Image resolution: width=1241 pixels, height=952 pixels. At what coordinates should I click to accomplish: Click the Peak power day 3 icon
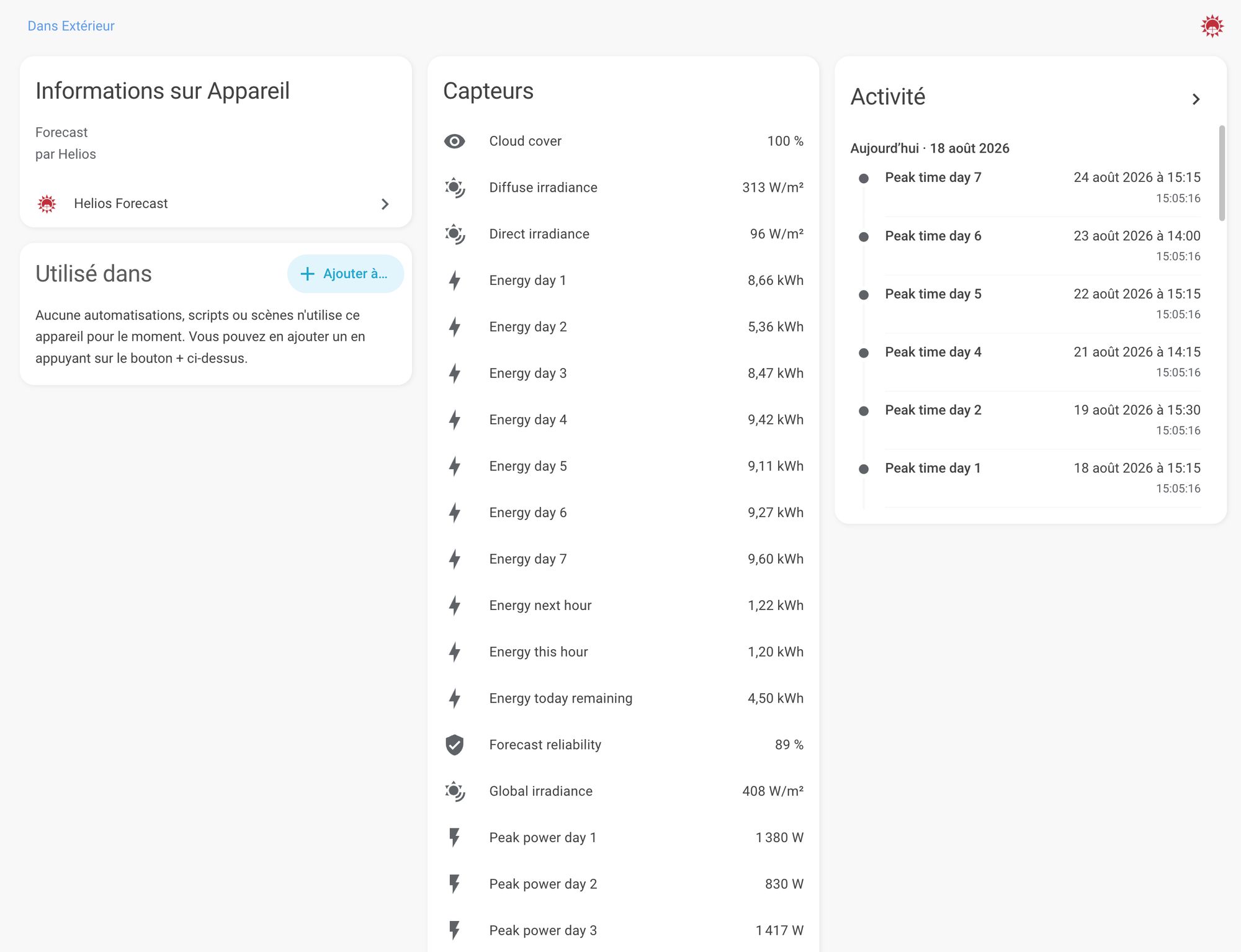455,931
